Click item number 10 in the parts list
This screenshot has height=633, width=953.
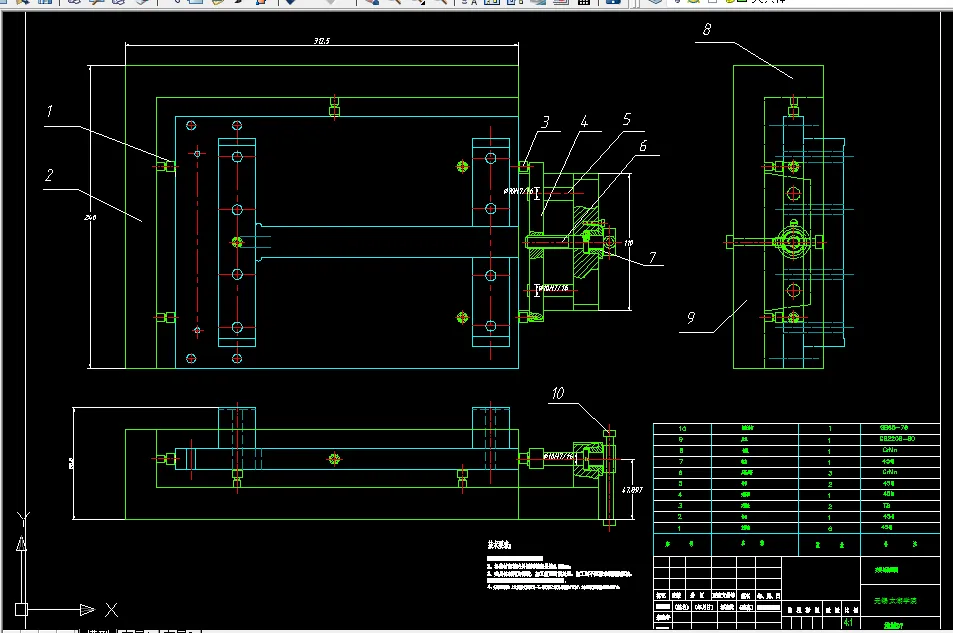tap(682, 428)
